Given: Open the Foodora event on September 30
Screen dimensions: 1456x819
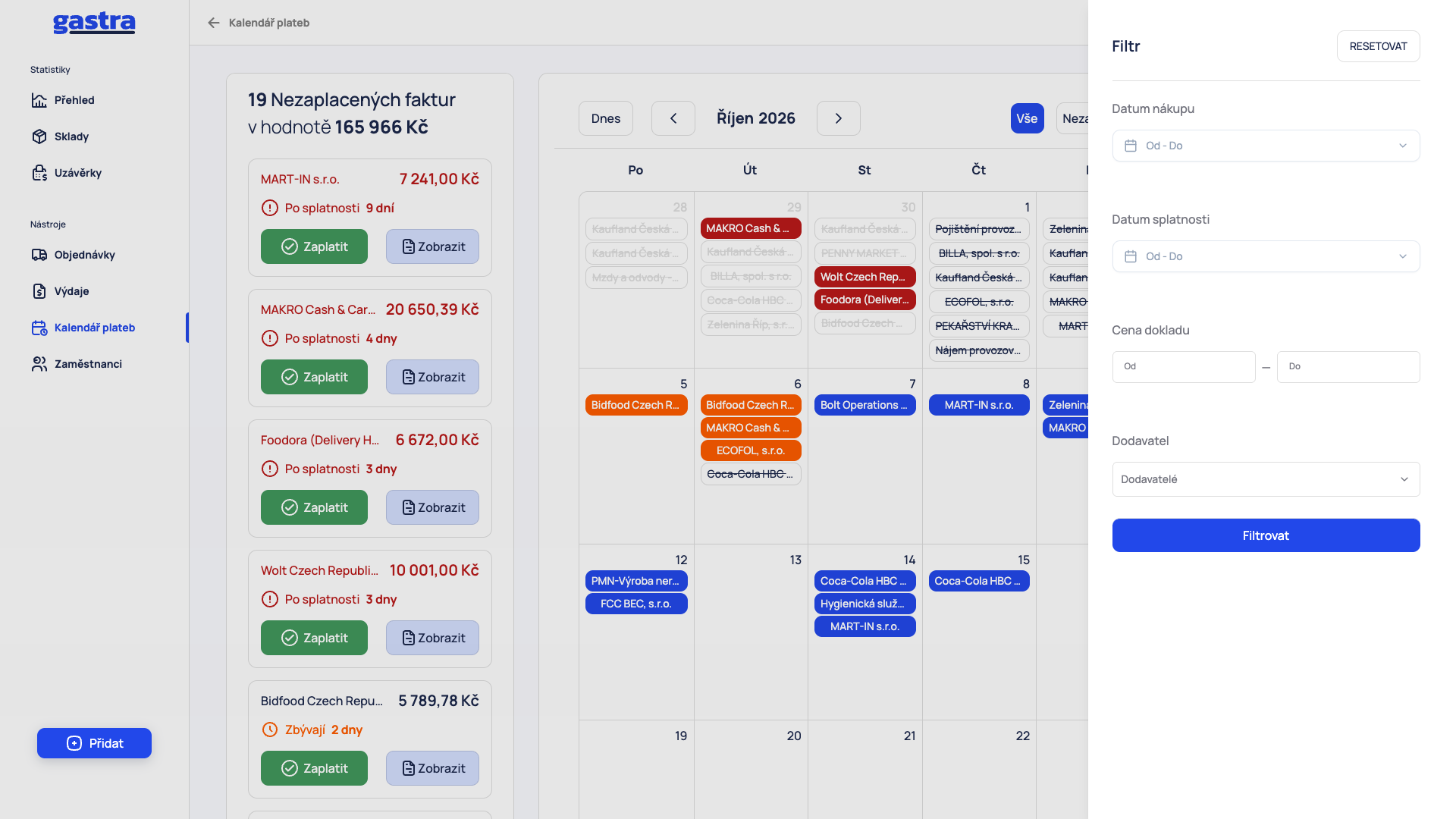Looking at the screenshot, I should click(864, 300).
